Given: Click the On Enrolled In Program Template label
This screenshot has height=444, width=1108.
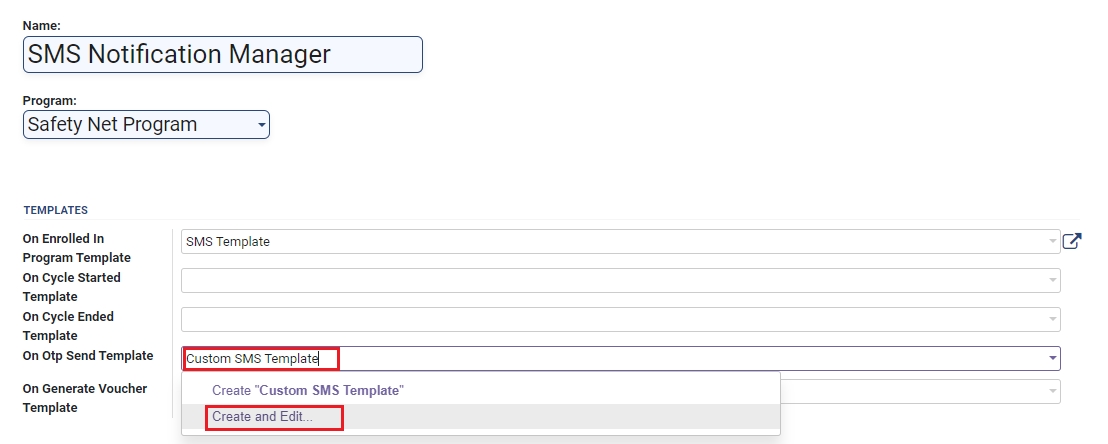Looking at the screenshot, I should tap(77, 248).
